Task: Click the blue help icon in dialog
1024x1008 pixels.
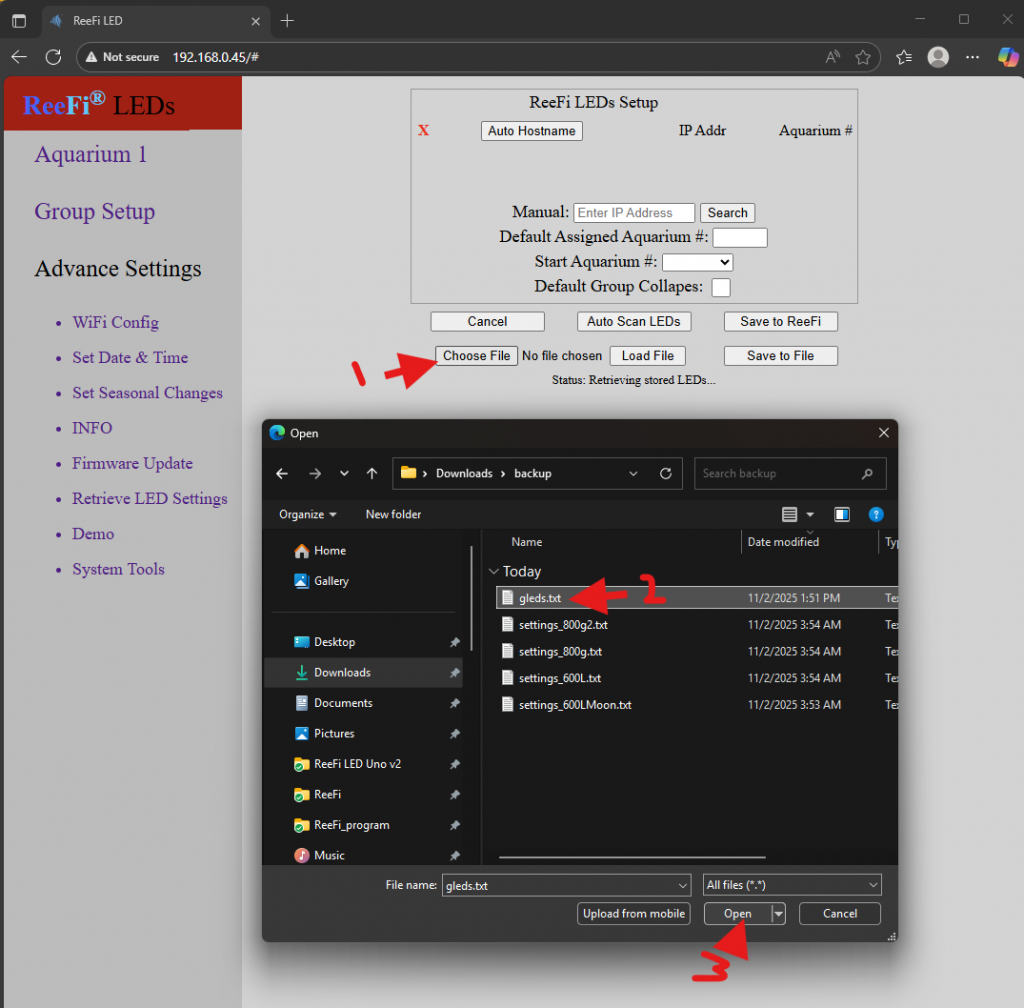Action: point(876,514)
